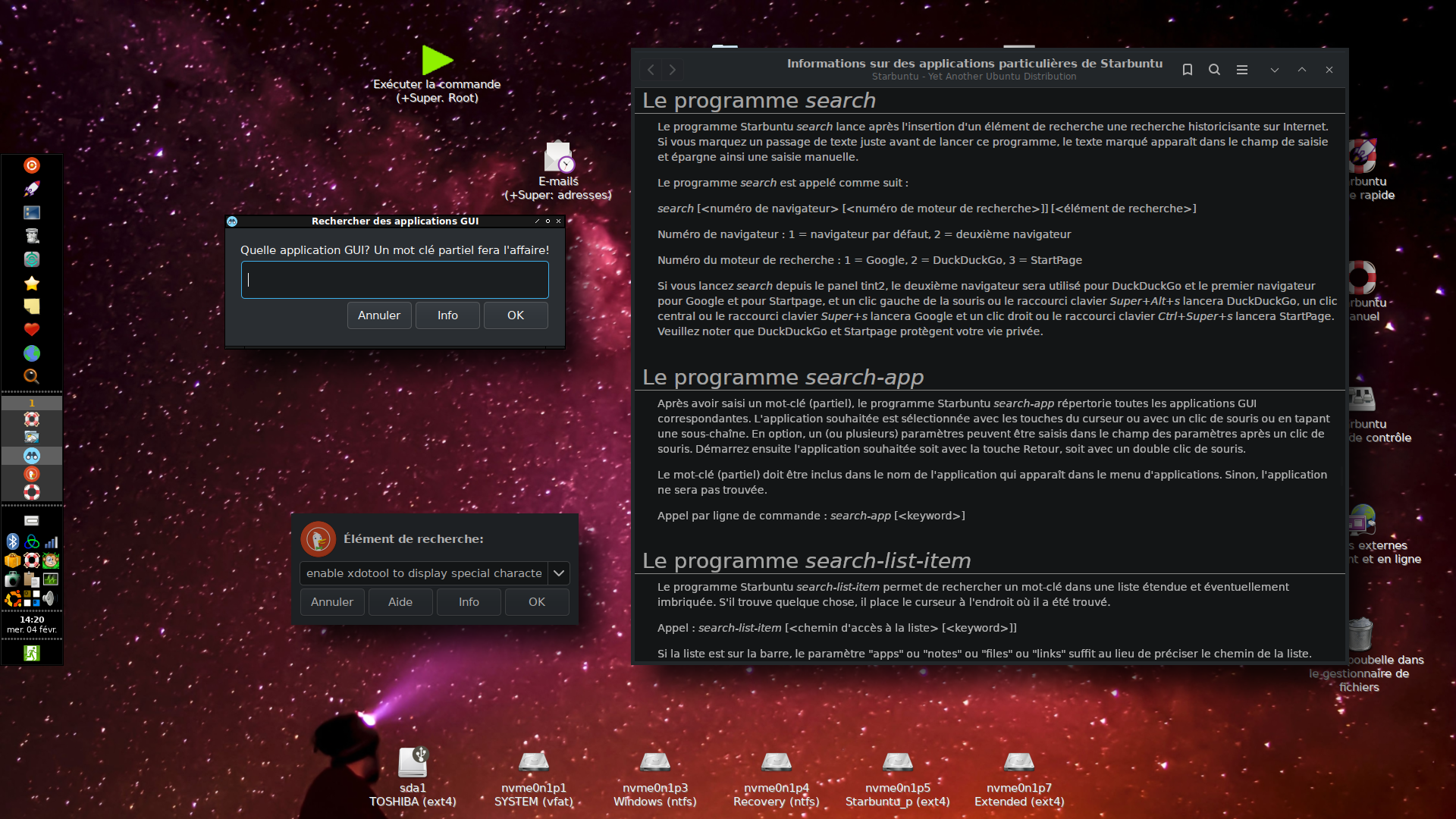Go back with the left arrow button
Image resolution: width=1456 pixels, height=819 pixels.
click(651, 70)
